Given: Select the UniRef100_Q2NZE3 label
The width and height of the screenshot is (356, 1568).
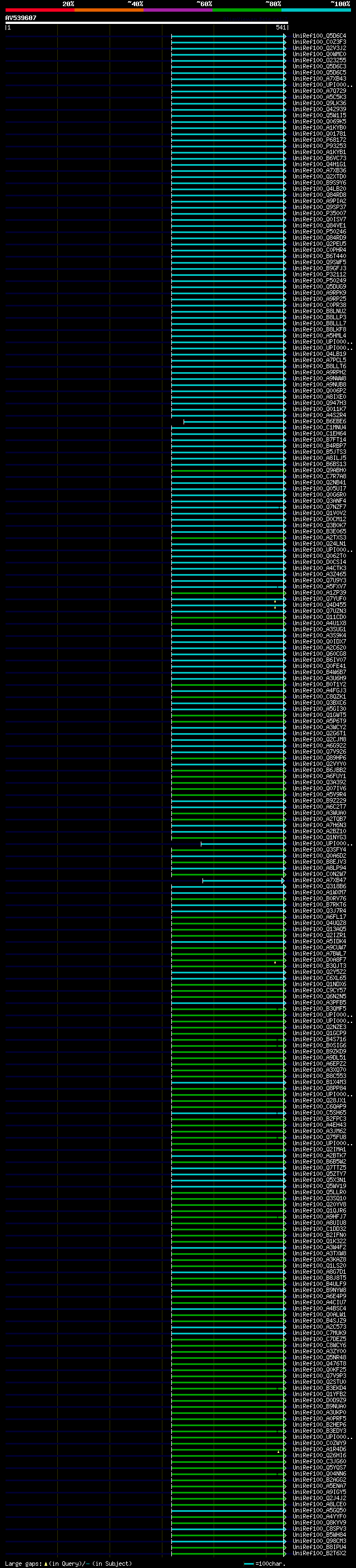Looking at the screenshot, I should point(319,1027).
